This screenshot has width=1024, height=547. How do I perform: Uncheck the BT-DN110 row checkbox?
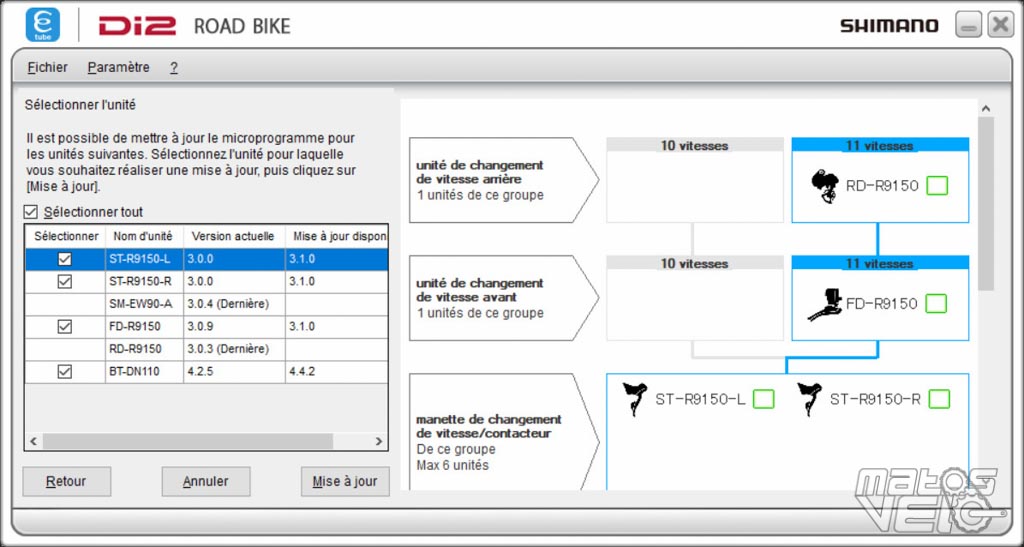[65, 371]
